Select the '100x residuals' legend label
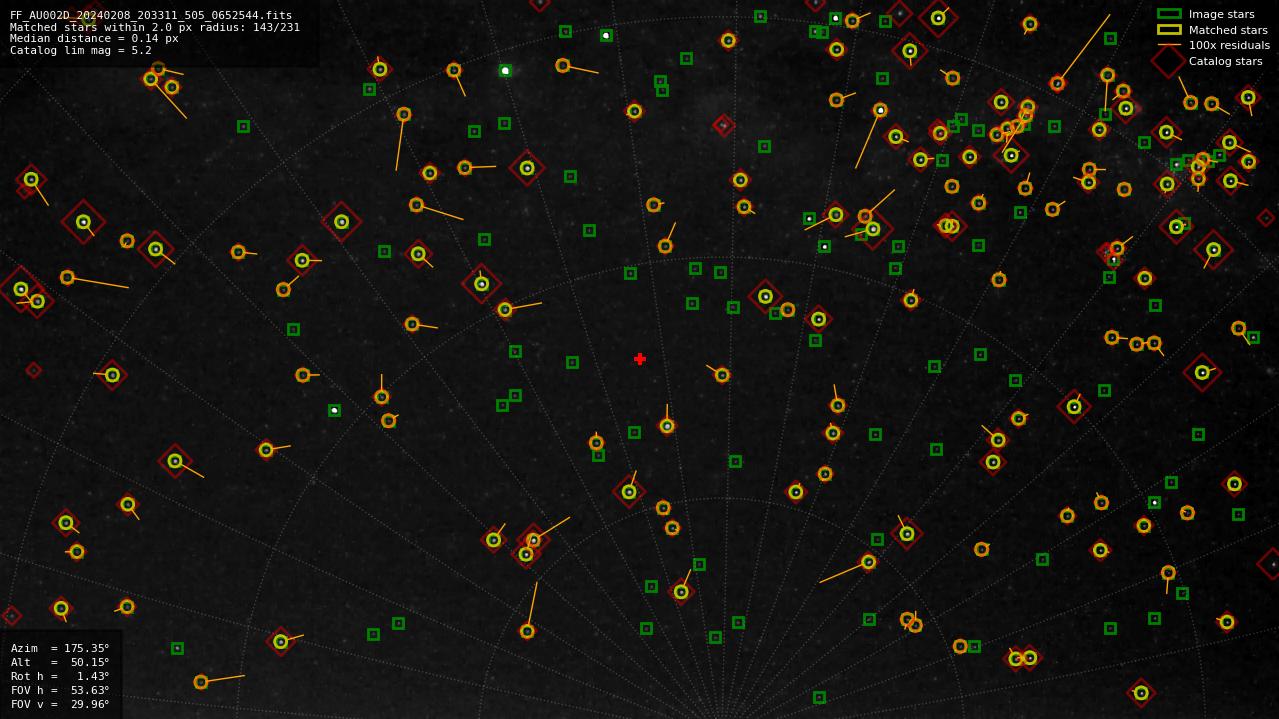This screenshot has height=719, width=1279. 1229,45
